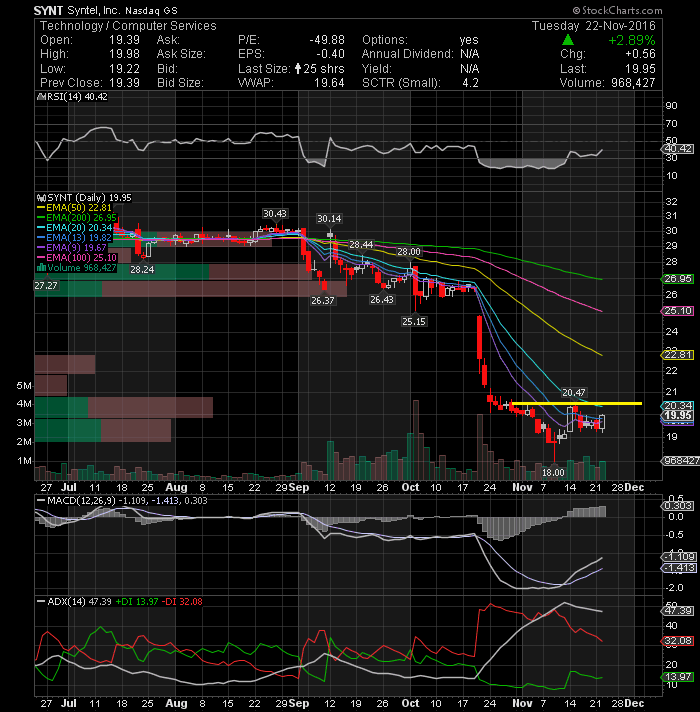700x712 pixels.
Task: Click the VWAP value 19.64
Action: pyautogui.click(x=329, y=83)
